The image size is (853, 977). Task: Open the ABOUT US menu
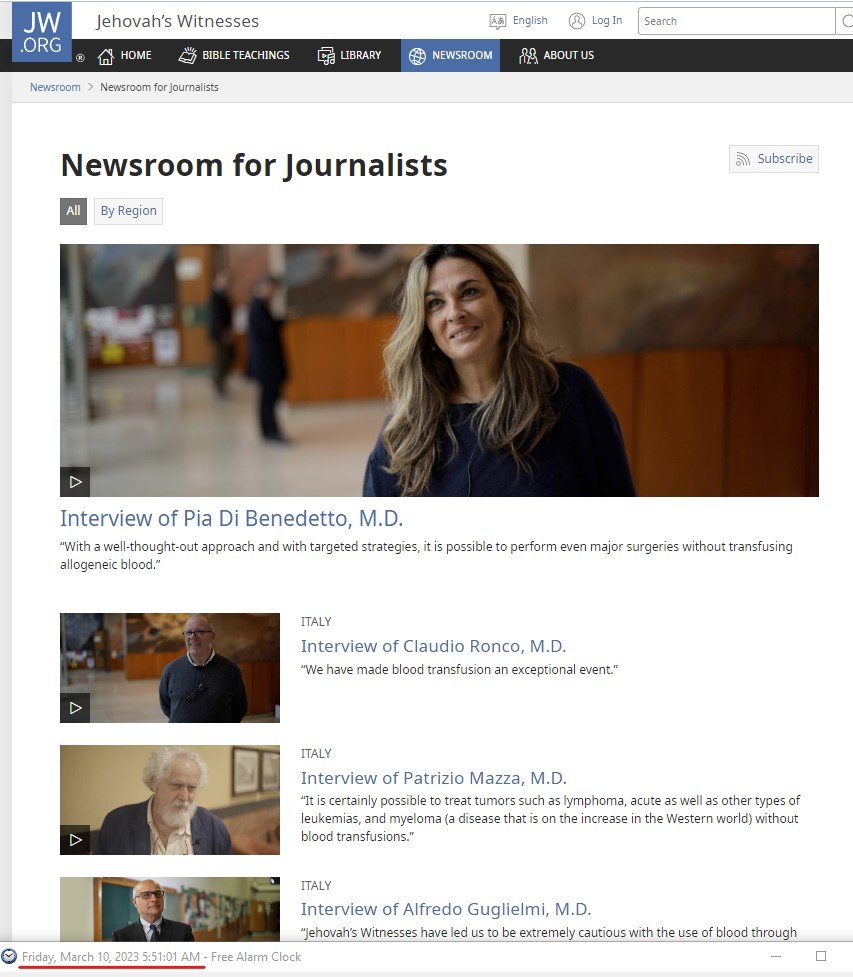point(556,55)
